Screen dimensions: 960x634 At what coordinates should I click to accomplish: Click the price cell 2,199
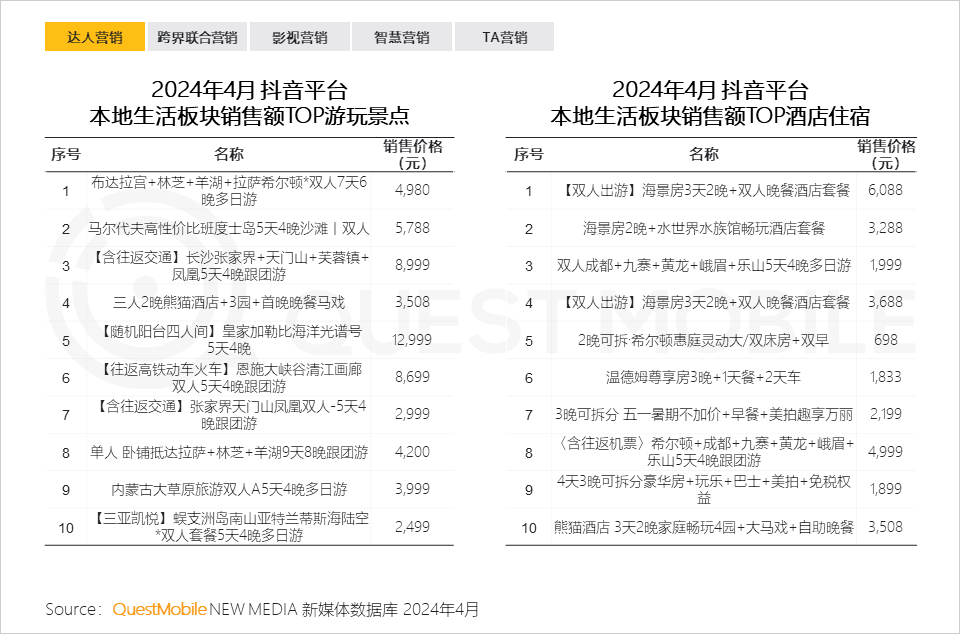pos(885,414)
